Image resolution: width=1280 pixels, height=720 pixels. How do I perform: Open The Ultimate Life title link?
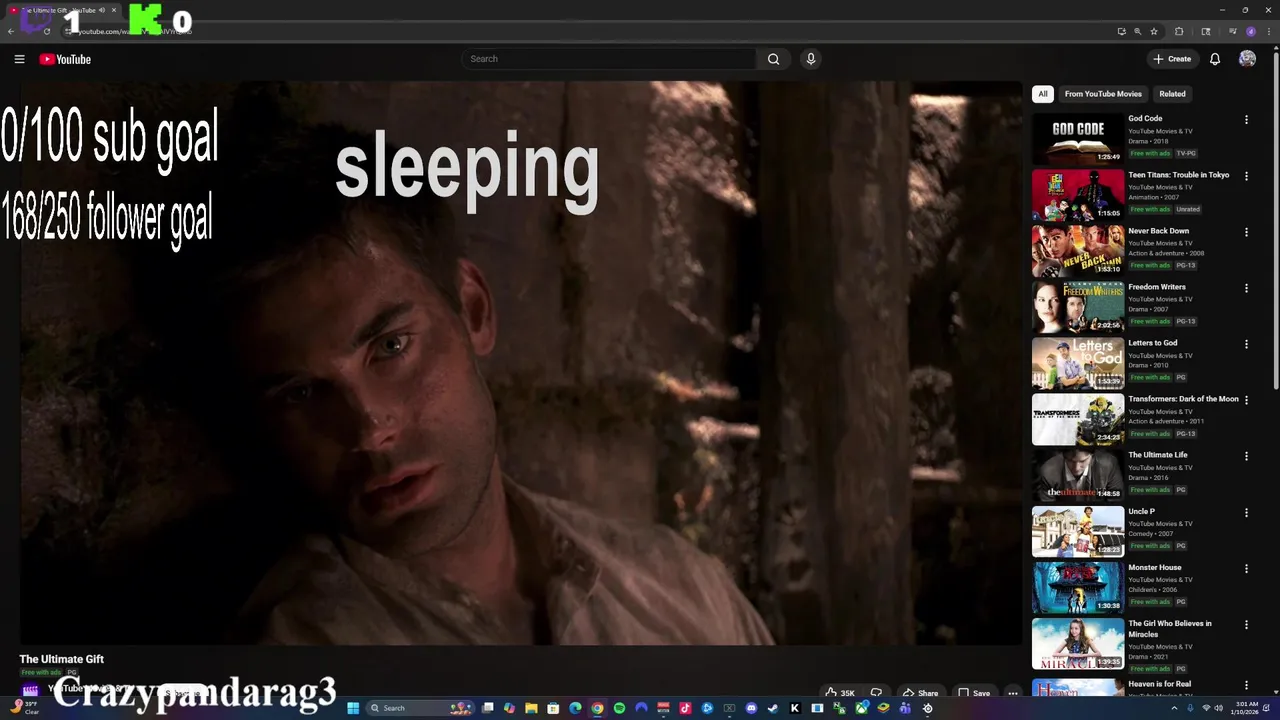click(1158, 455)
